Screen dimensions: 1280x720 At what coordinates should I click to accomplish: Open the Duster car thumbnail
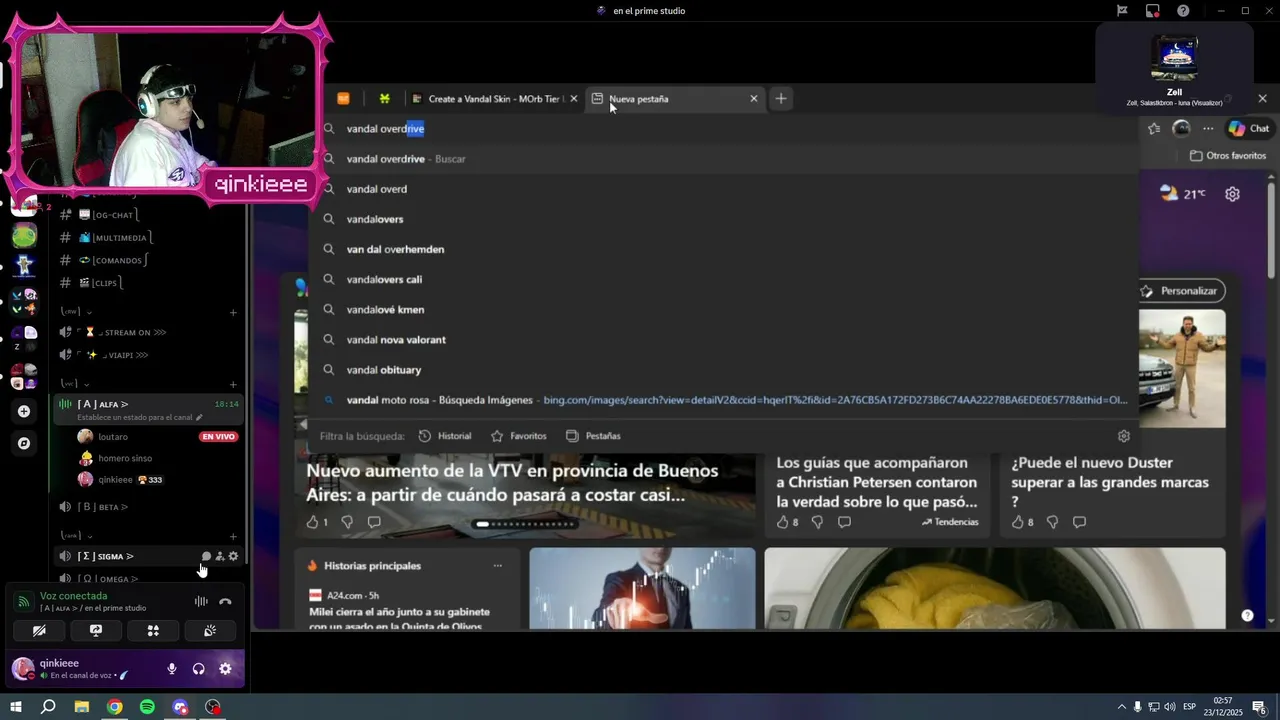tap(1182, 368)
